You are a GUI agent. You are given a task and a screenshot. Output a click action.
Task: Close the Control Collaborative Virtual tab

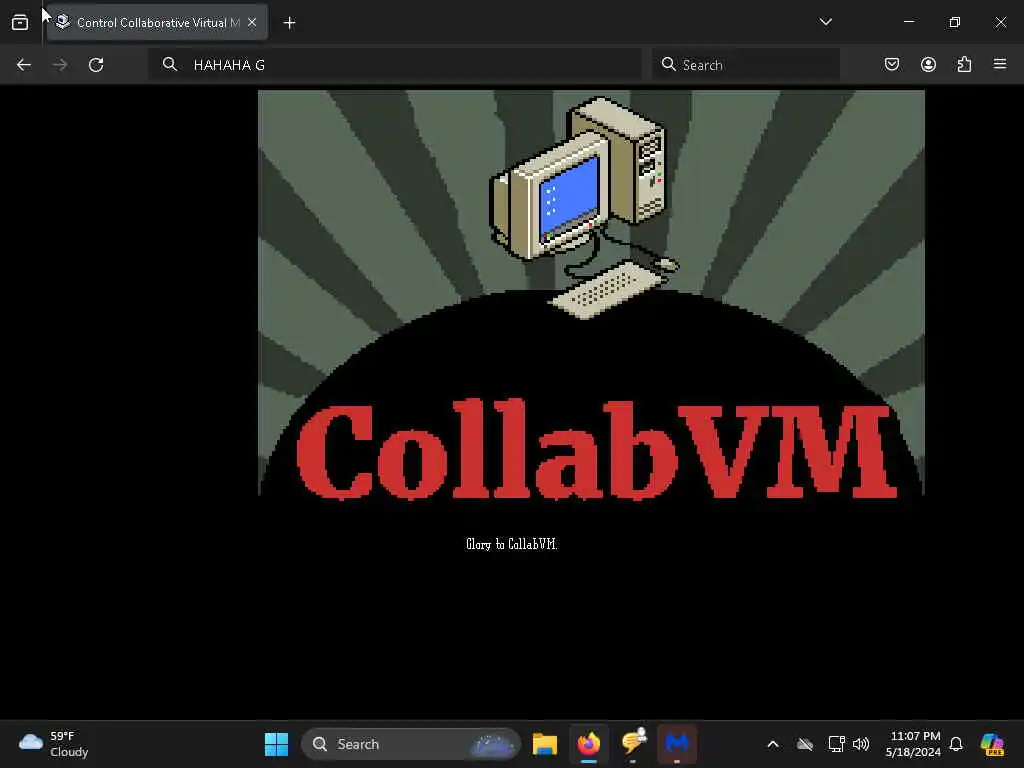252,22
